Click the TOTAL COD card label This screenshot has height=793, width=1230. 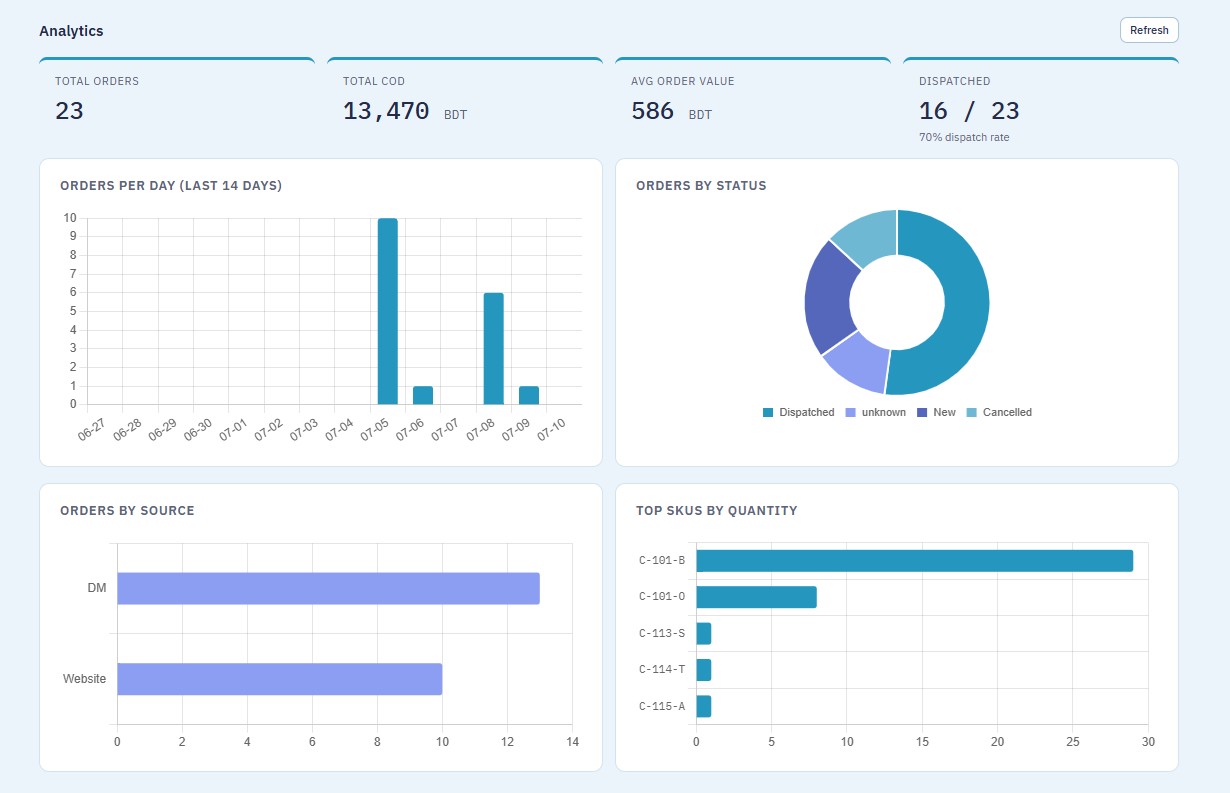pos(374,81)
